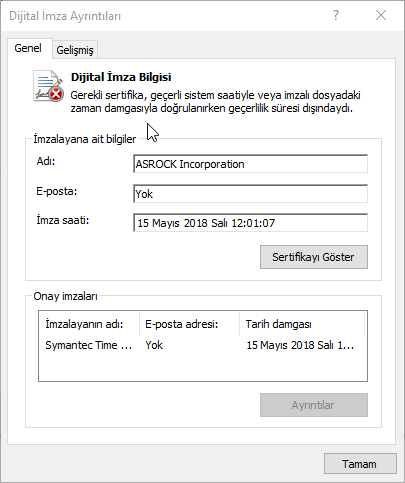The width and height of the screenshot is (405, 483).
Task: Click the Tamam button
Action: tap(360, 464)
